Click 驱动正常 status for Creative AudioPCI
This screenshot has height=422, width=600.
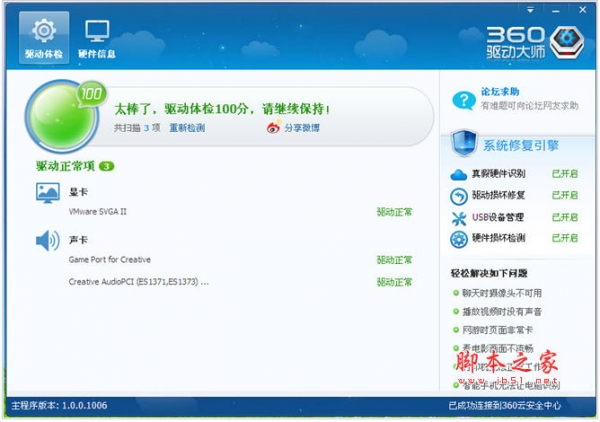[x=395, y=282]
